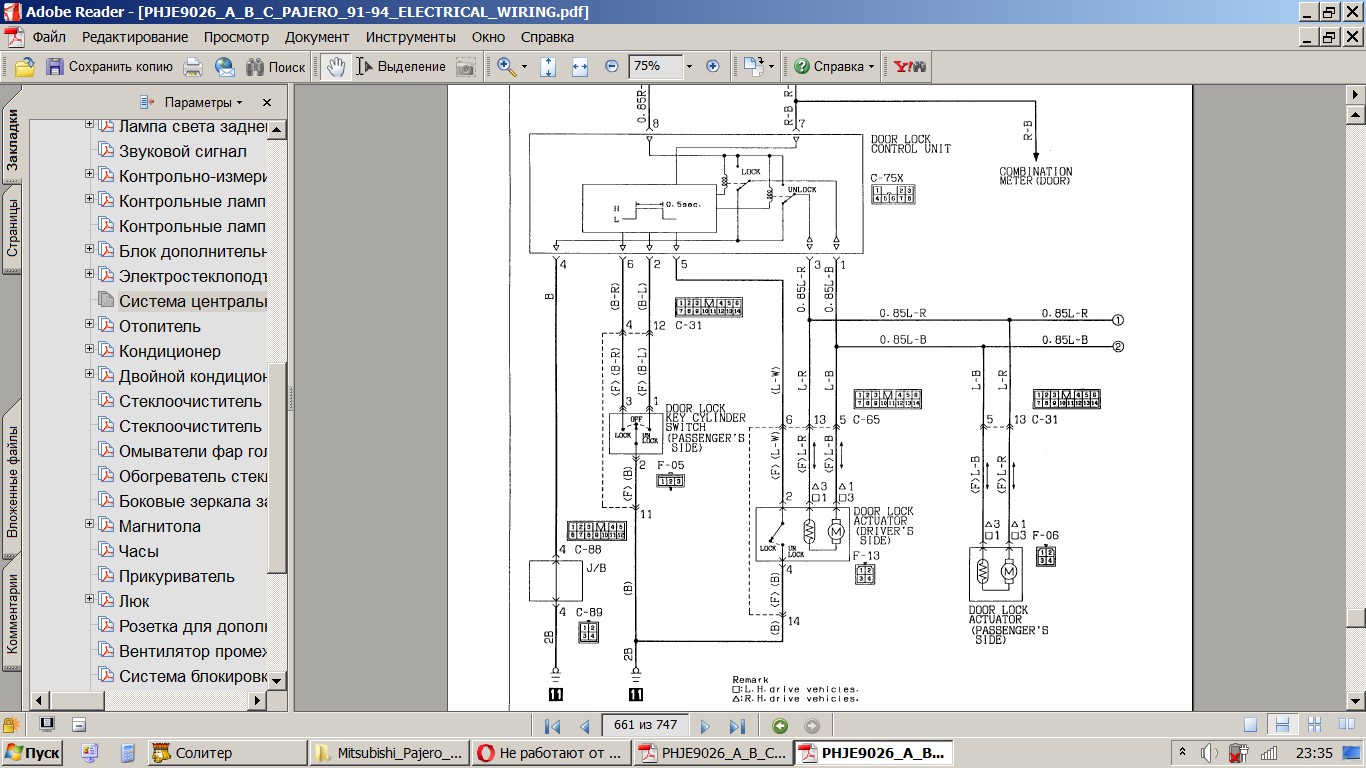The image size is (1366, 768).
Task: Go to the previous page arrow
Action: pyautogui.click(x=585, y=726)
